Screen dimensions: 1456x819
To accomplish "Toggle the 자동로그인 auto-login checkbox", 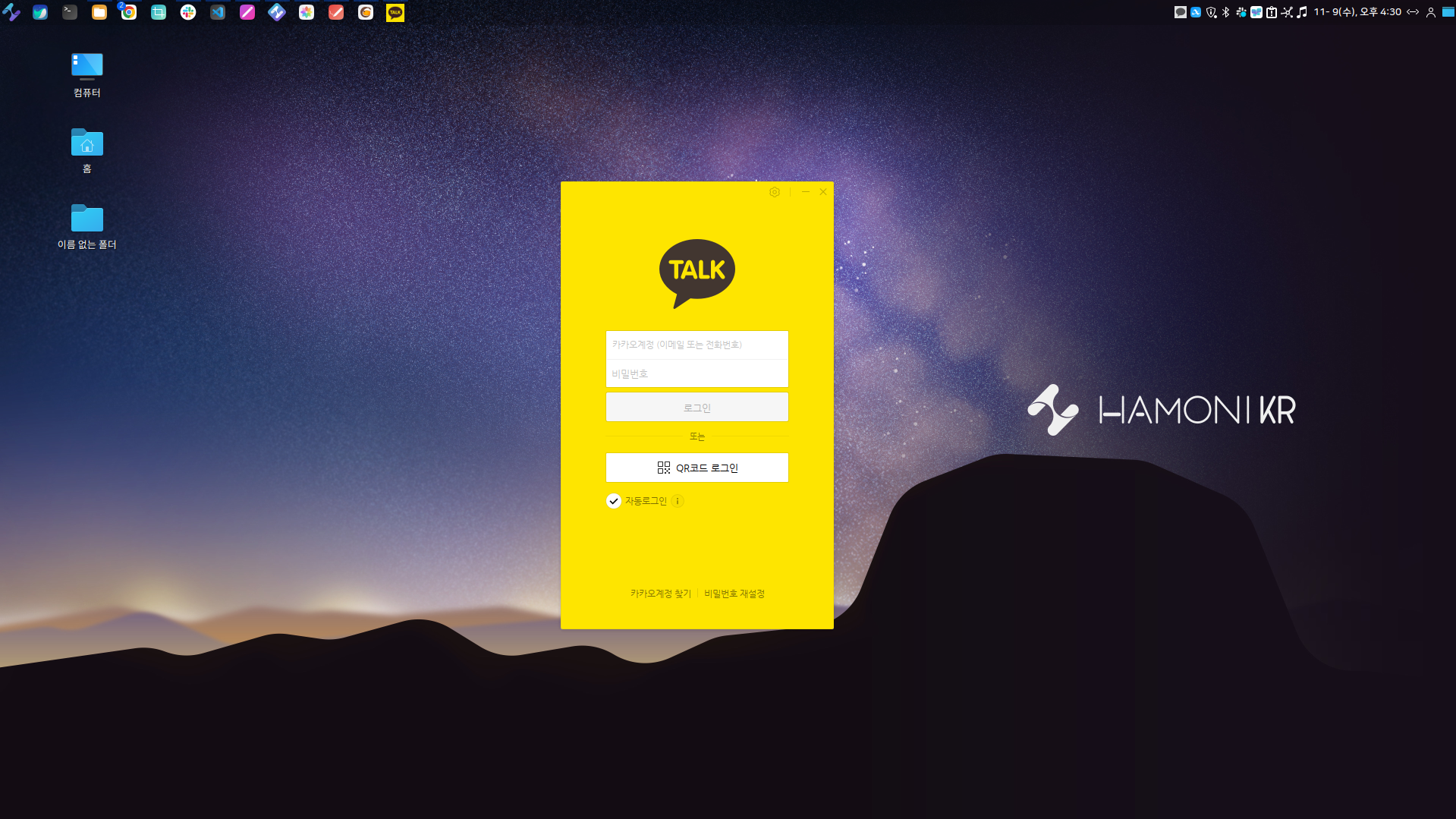I will pos(614,501).
